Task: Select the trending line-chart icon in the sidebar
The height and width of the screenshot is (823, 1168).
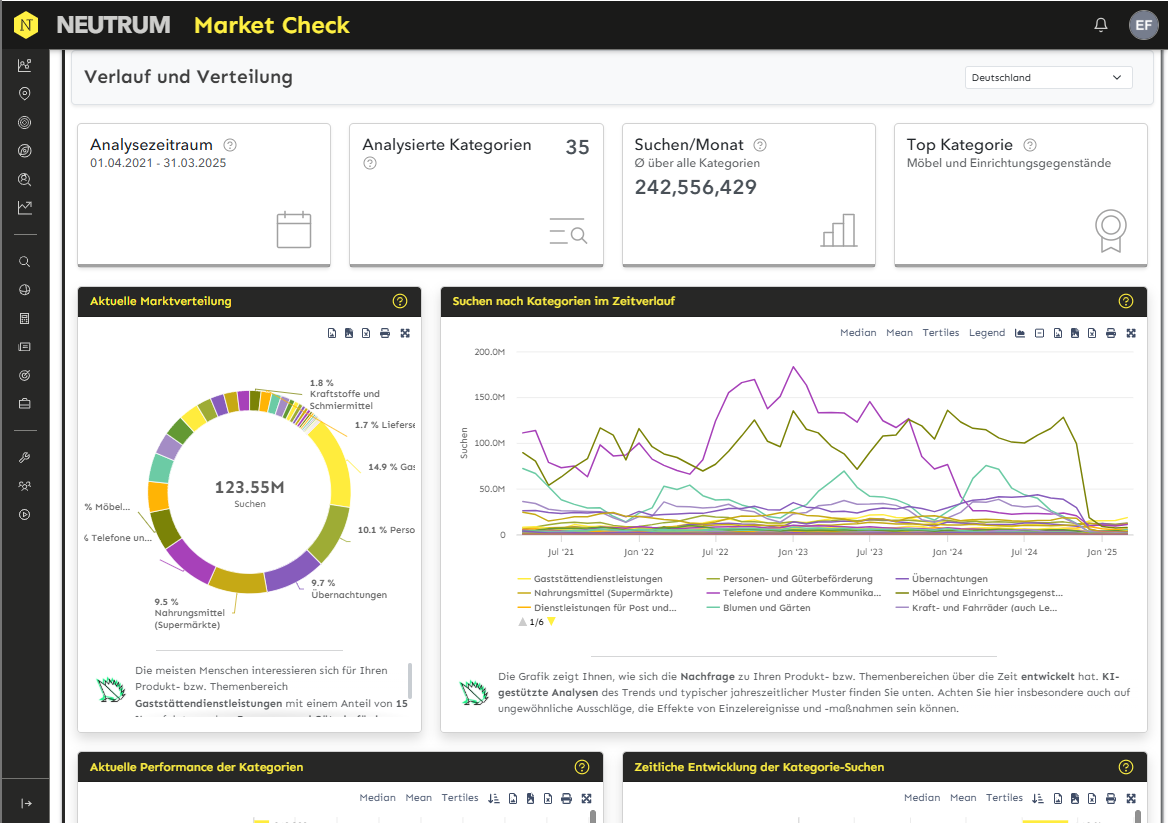Action: [25, 208]
